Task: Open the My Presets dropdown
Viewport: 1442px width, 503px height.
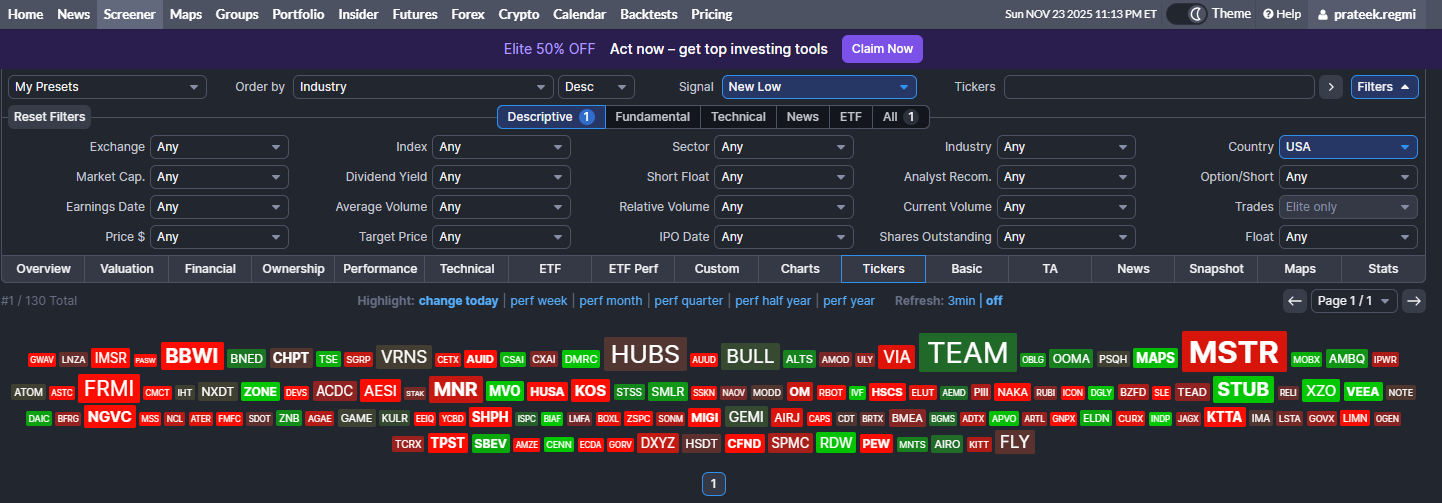Action: 107,87
